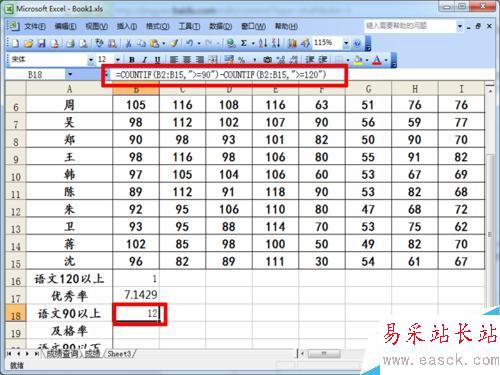500x375 pixels.
Task: Open the Fill Color dropdown arrow
Action: 367,60
